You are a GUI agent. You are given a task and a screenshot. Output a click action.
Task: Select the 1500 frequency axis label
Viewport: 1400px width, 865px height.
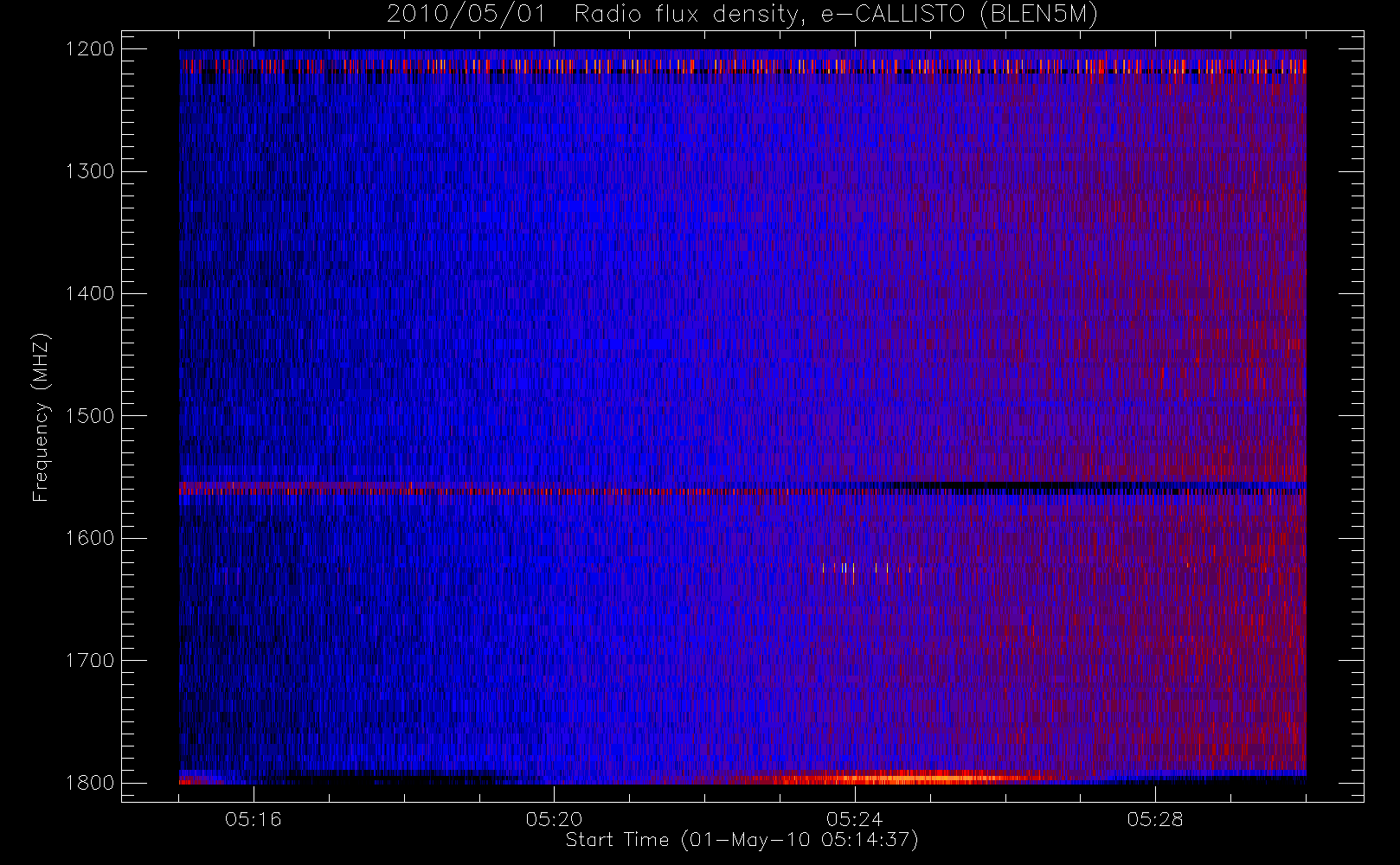coord(90,416)
